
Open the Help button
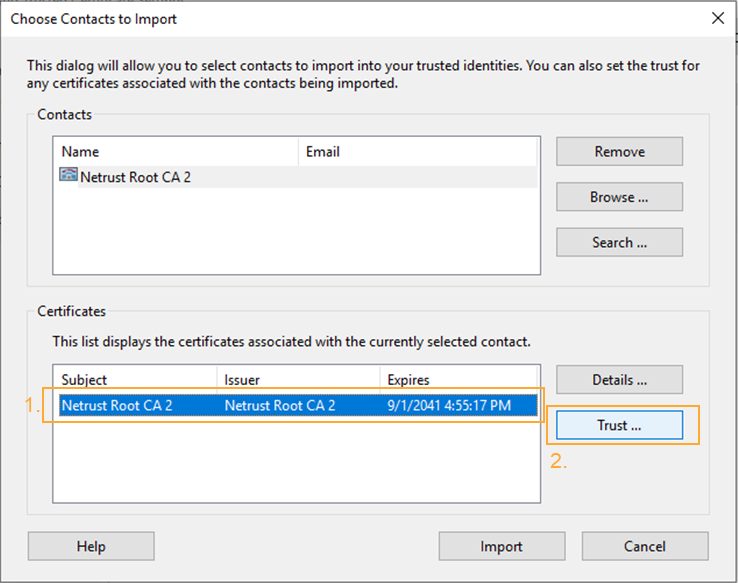coord(91,546)
